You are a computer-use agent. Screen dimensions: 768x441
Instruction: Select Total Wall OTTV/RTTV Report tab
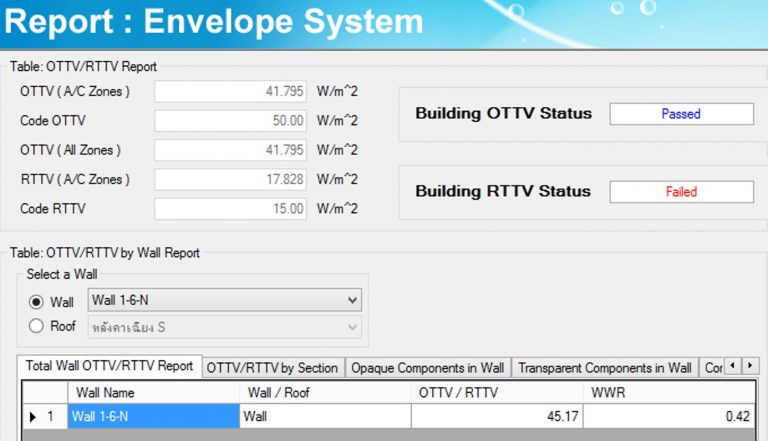coord(109,366)
